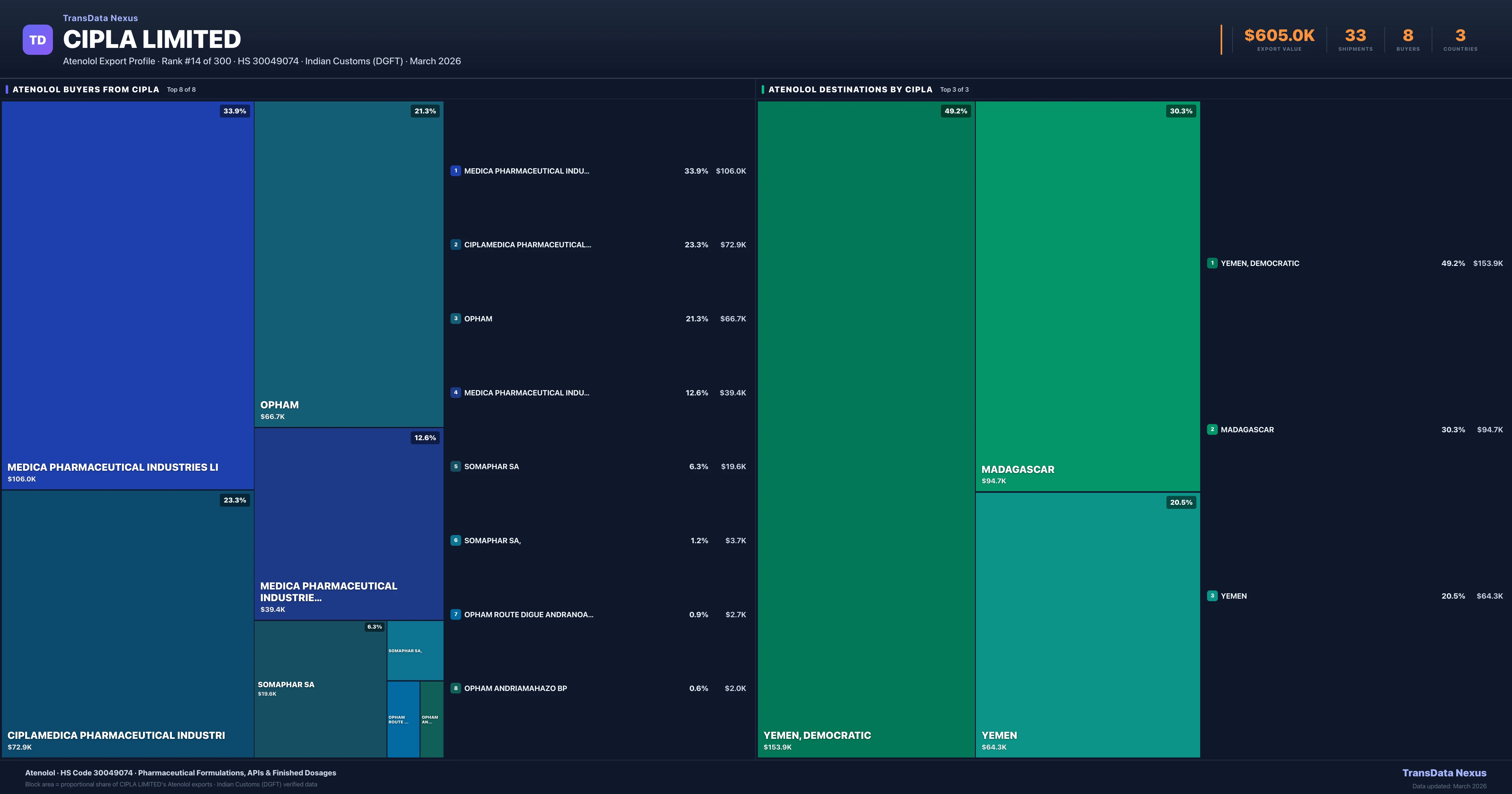The image size is (1512, 794).
Task: Select the rank 5 badge next to SOMAPHAR SA
Action: (456, 466)
